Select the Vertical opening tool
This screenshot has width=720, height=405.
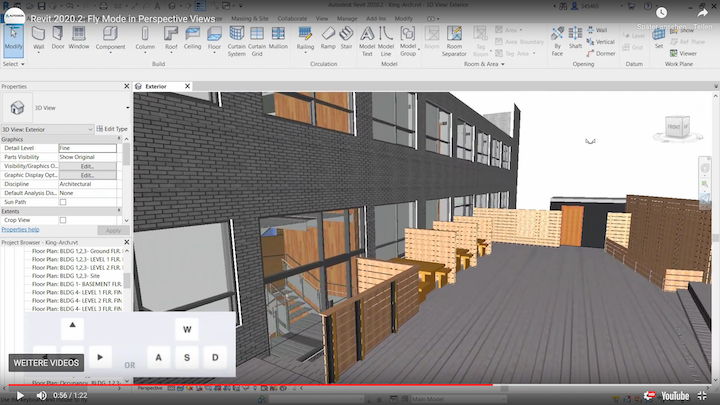pyautogui.click(x=601, y=42)
